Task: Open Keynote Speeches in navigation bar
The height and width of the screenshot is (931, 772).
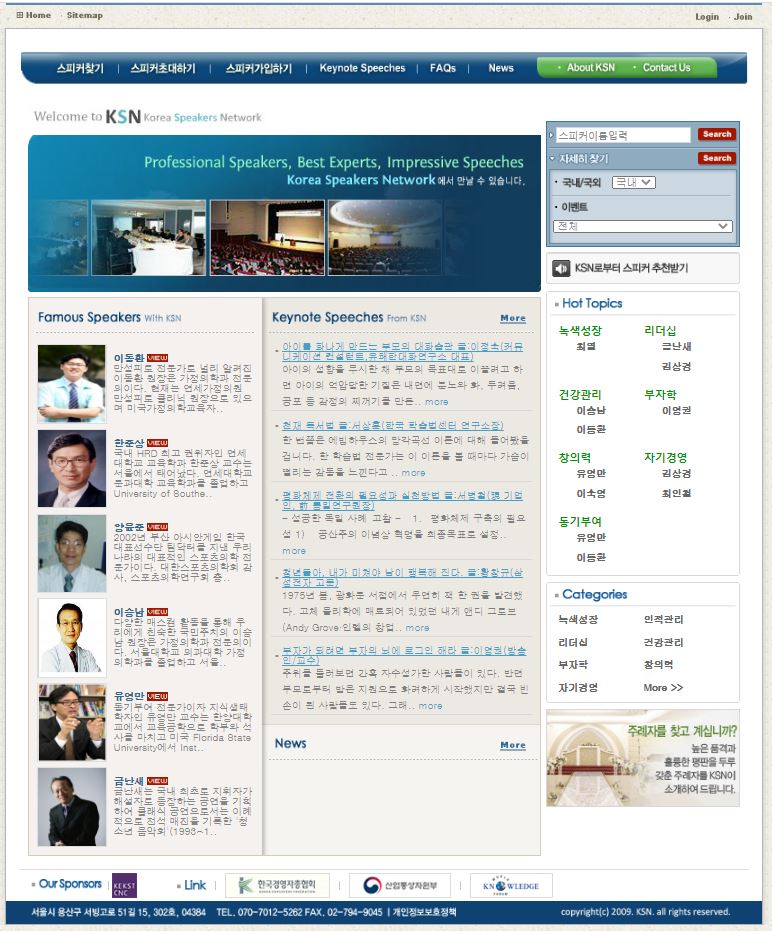Action: point(362,68)
